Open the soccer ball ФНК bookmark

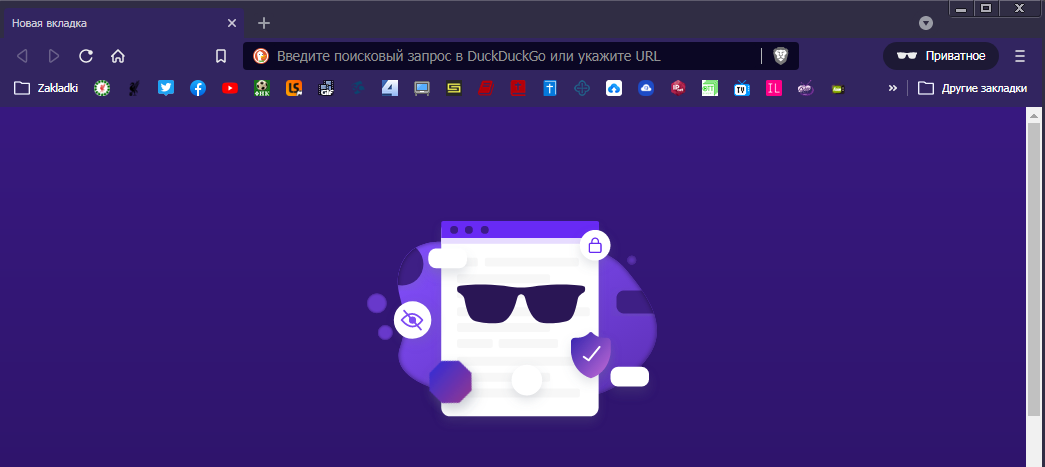(262, 88)
